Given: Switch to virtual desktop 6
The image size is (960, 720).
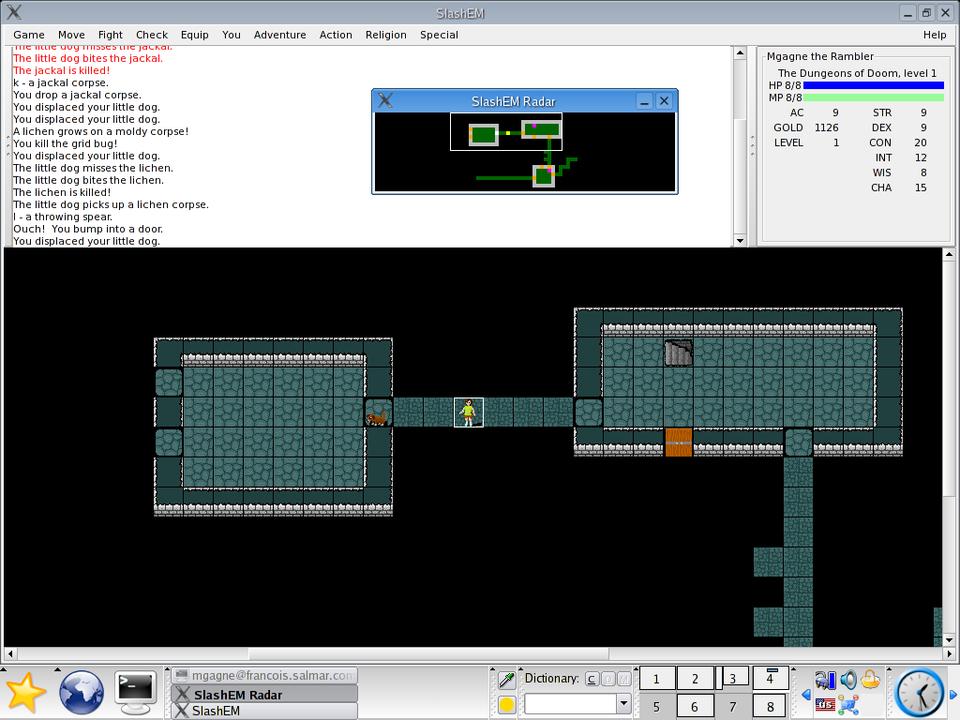Looking at the screenshot, I should click(x=695, y=706).
